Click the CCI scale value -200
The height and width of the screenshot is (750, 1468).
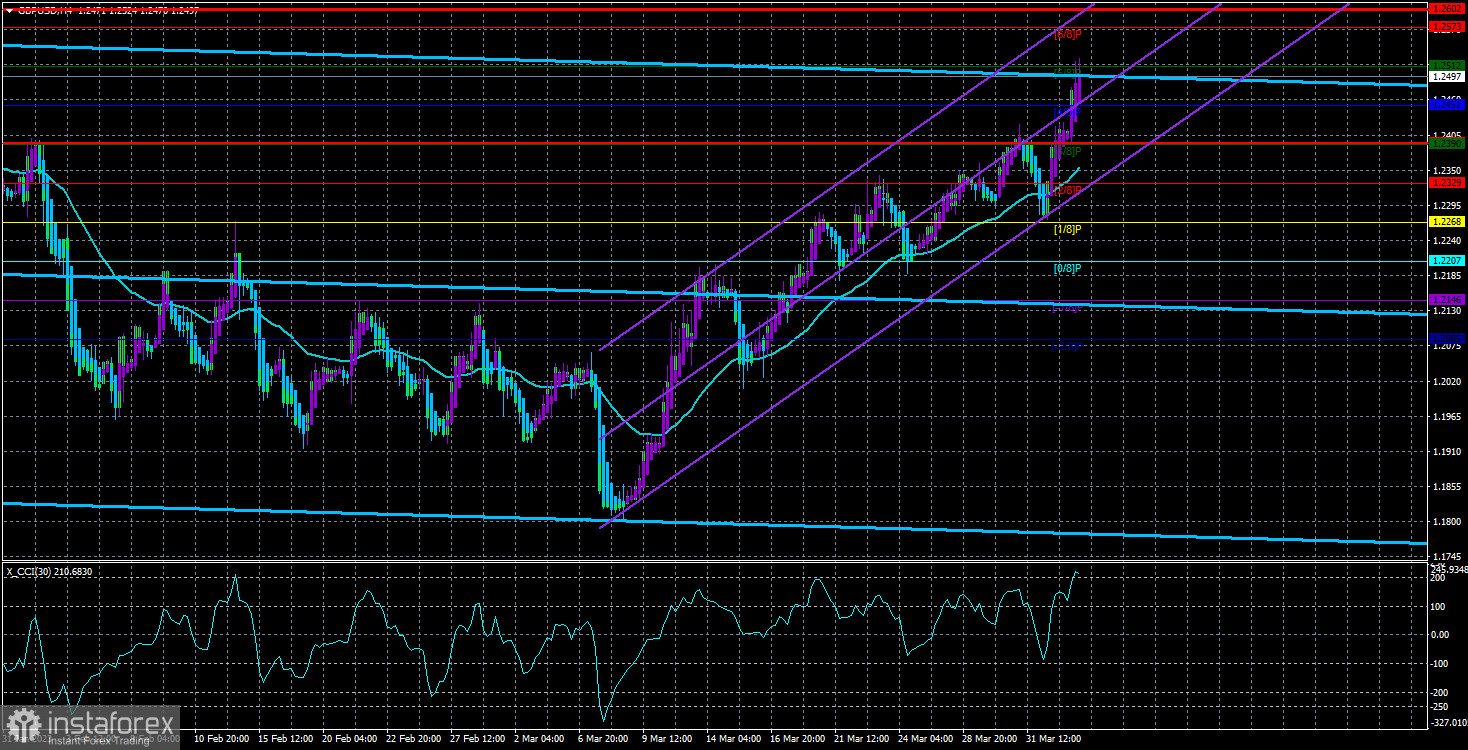(x=1441, y=692)
